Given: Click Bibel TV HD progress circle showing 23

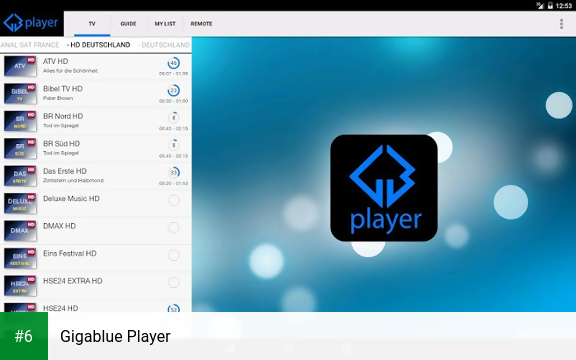Looking at the screenshot, I should (173, 90).
